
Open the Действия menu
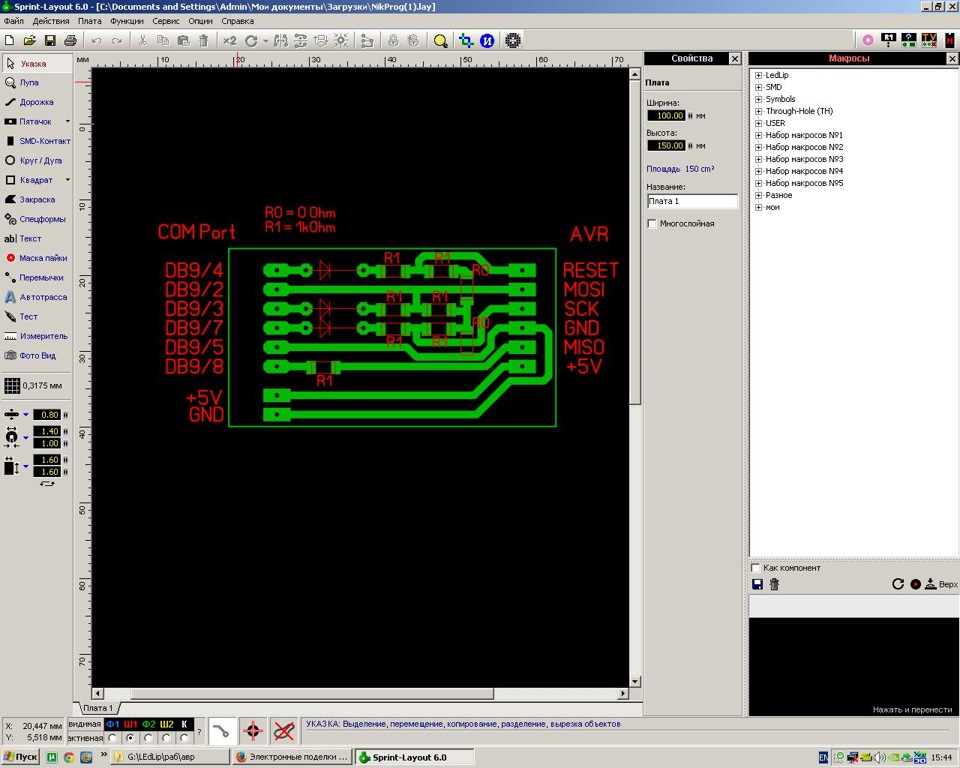point(51,21)
